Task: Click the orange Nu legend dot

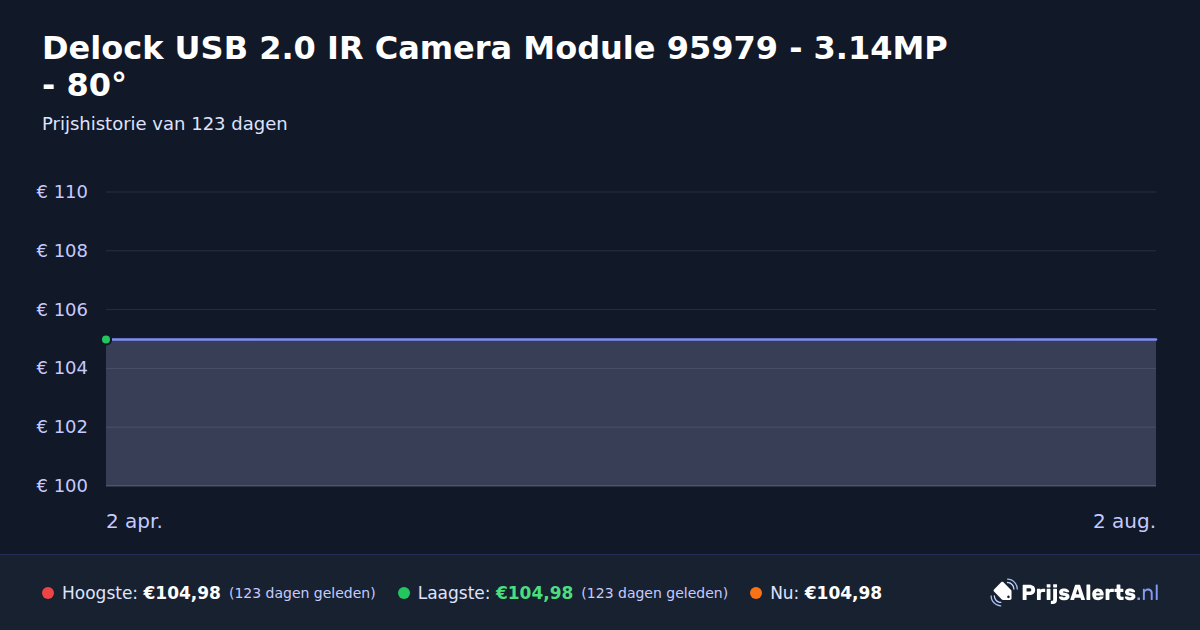Action: pyautogui.click(x=756, y=593)
